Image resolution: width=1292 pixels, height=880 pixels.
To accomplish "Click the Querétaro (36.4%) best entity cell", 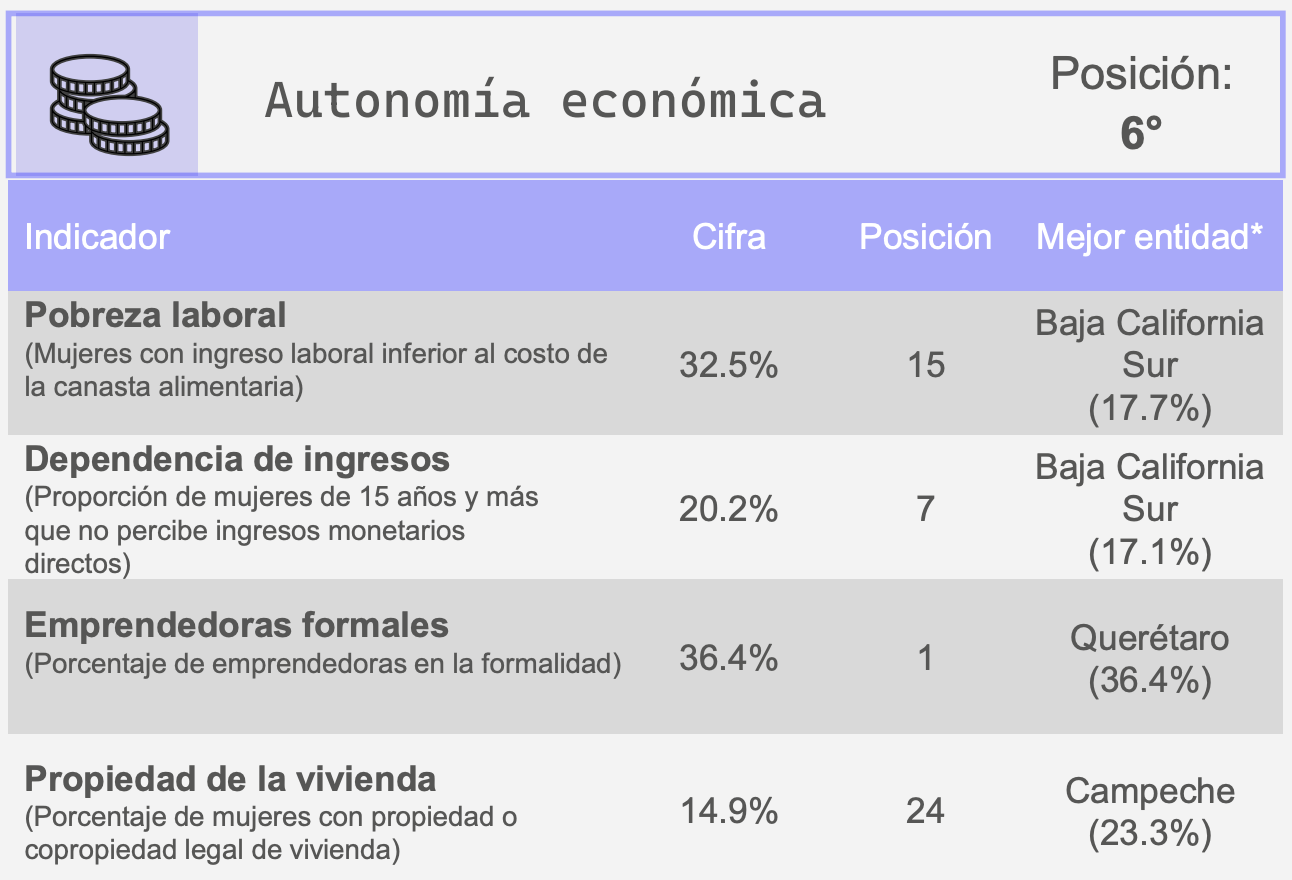I will click(1150, 659).
